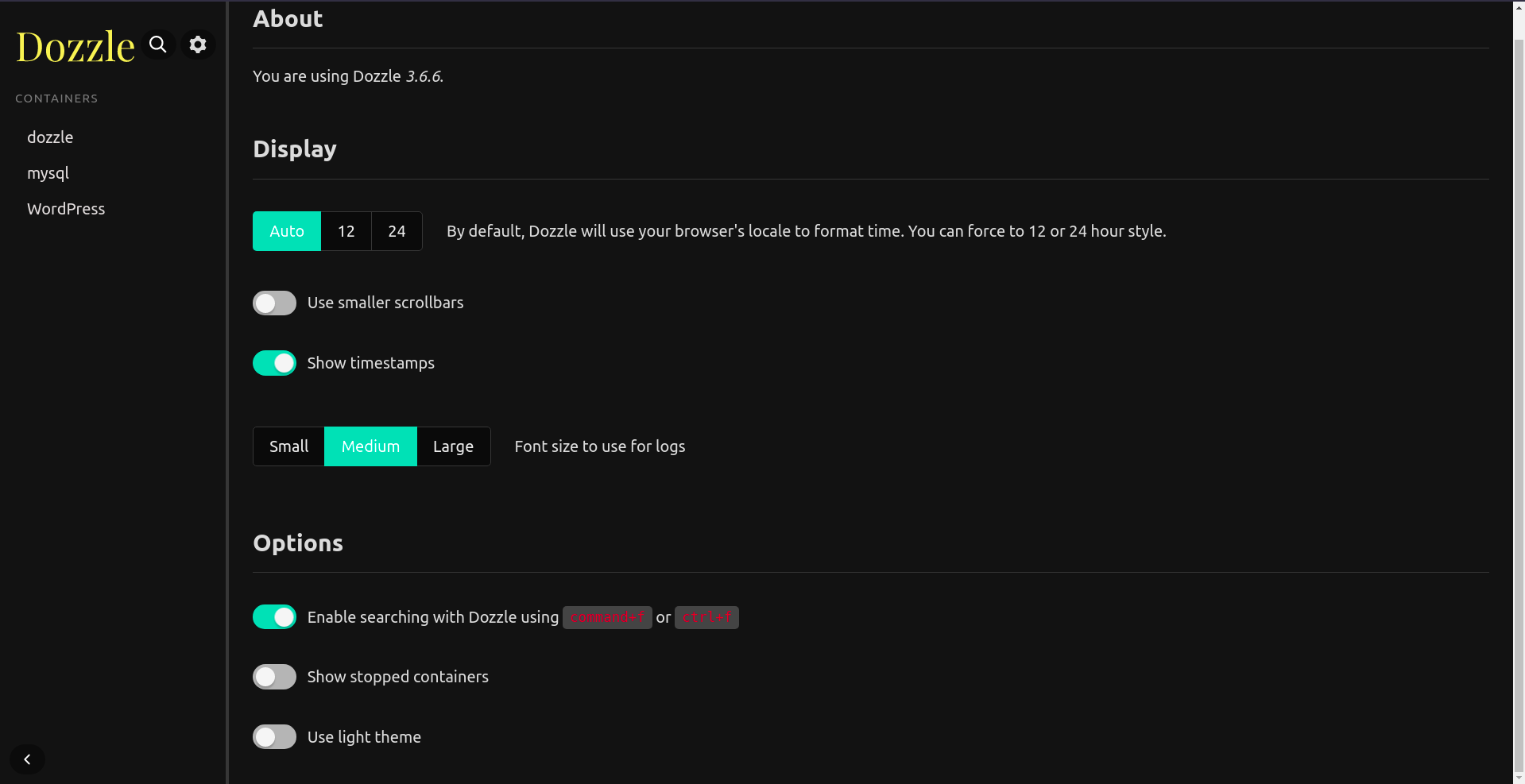Click the page's vertical scrollbar

coord(1519,318)
